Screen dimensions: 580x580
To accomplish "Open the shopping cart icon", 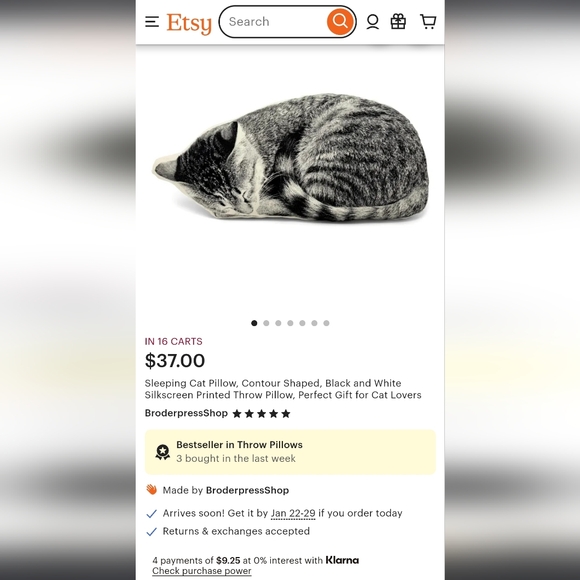I will coord(428,21).
